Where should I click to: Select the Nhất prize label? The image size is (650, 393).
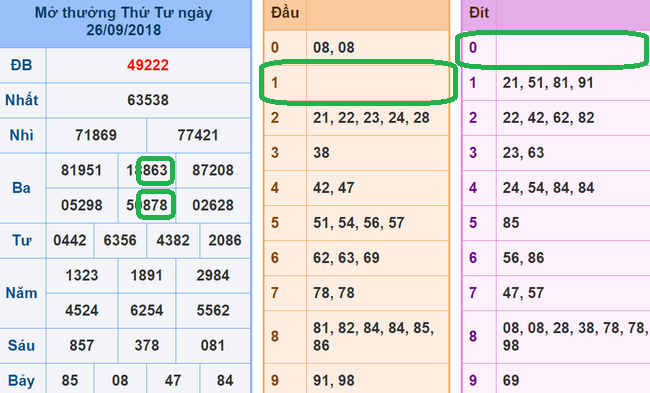[x=22, y=100]
